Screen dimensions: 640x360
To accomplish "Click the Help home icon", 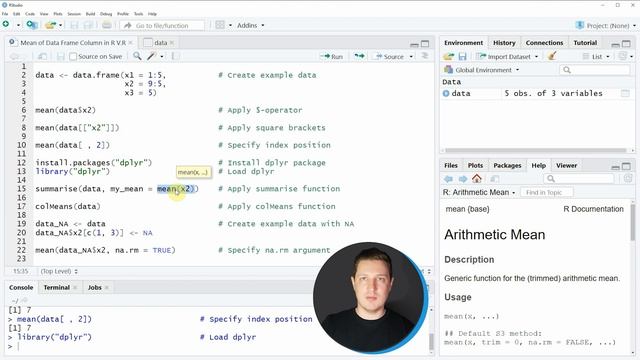I will [x=477, y=178].
